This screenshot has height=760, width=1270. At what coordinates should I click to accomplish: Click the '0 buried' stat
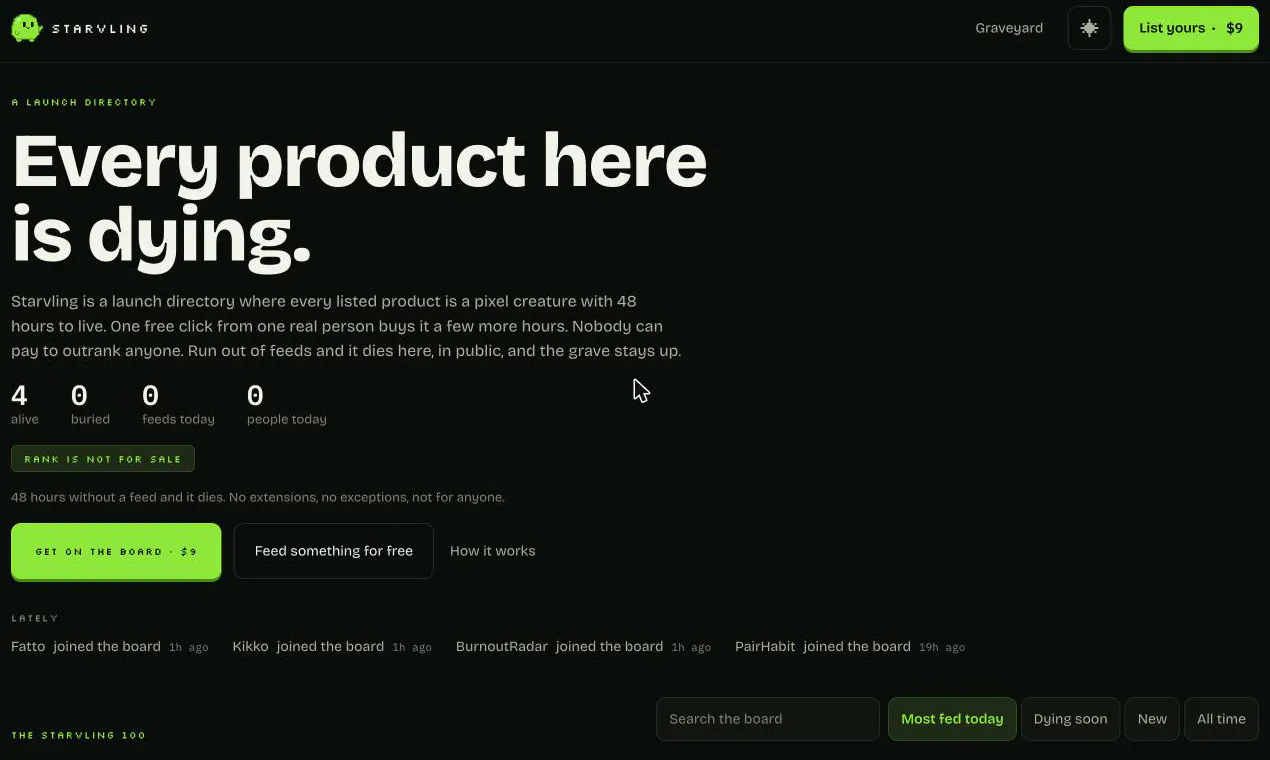coord(90,405)
